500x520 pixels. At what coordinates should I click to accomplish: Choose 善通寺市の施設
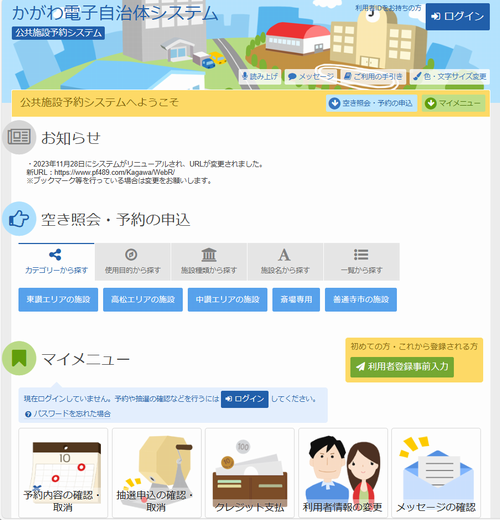[361, 300]
